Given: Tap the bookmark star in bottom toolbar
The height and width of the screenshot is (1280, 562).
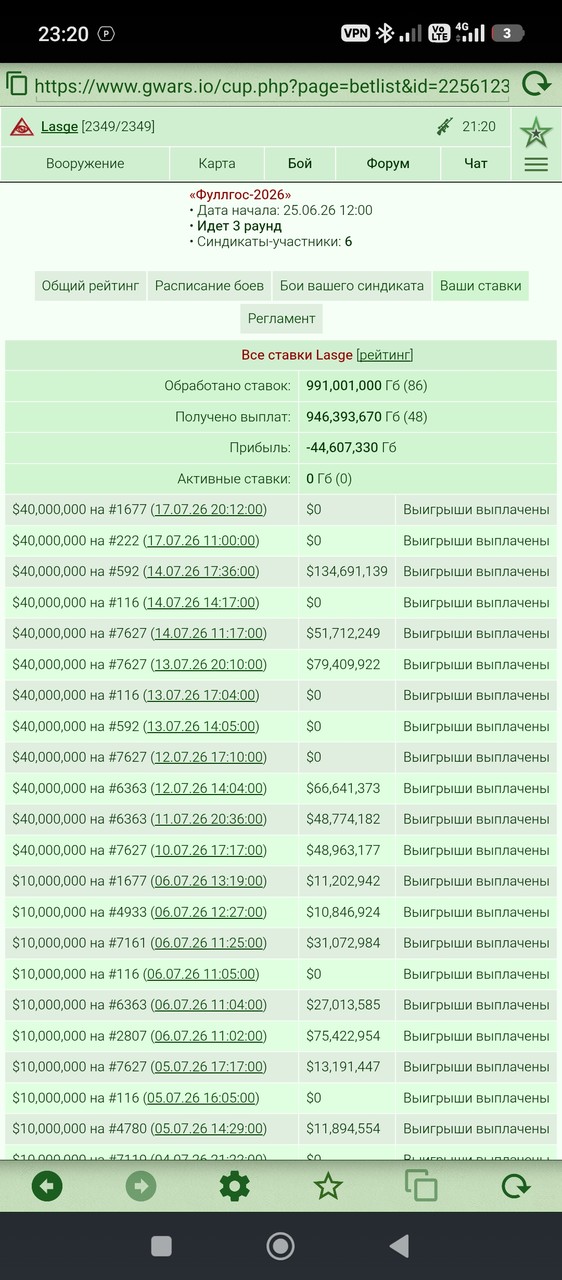Looking at the screenshot, I should 328,1187.
